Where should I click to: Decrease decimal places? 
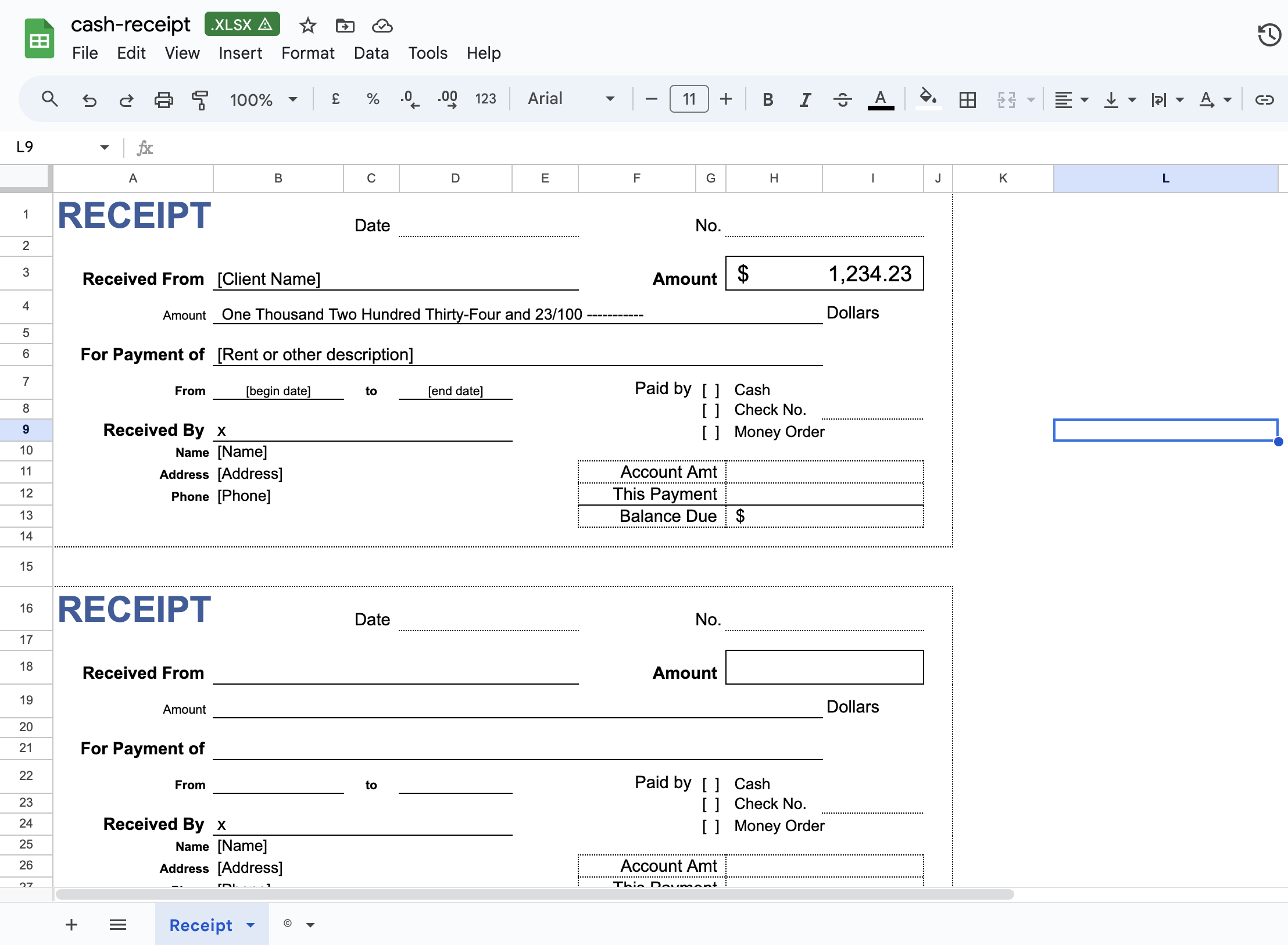click(x=410, y=99)
